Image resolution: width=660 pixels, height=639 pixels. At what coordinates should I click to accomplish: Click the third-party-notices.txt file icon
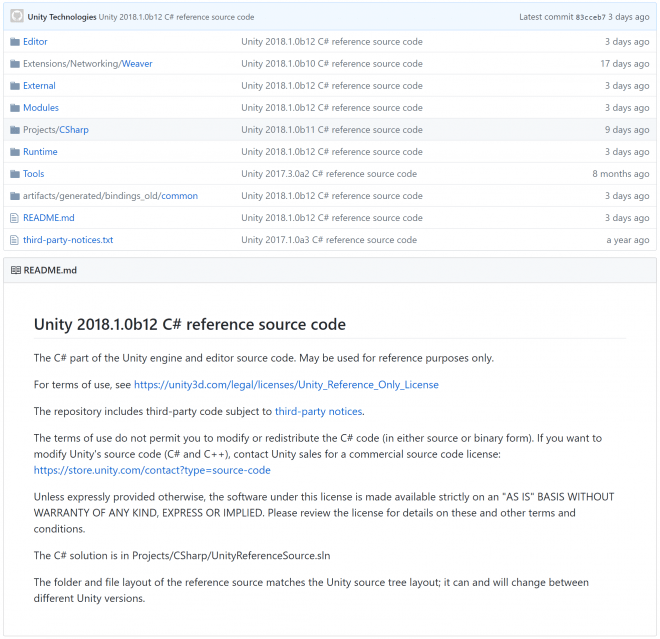pyautogui.click(x=15, y=240)
